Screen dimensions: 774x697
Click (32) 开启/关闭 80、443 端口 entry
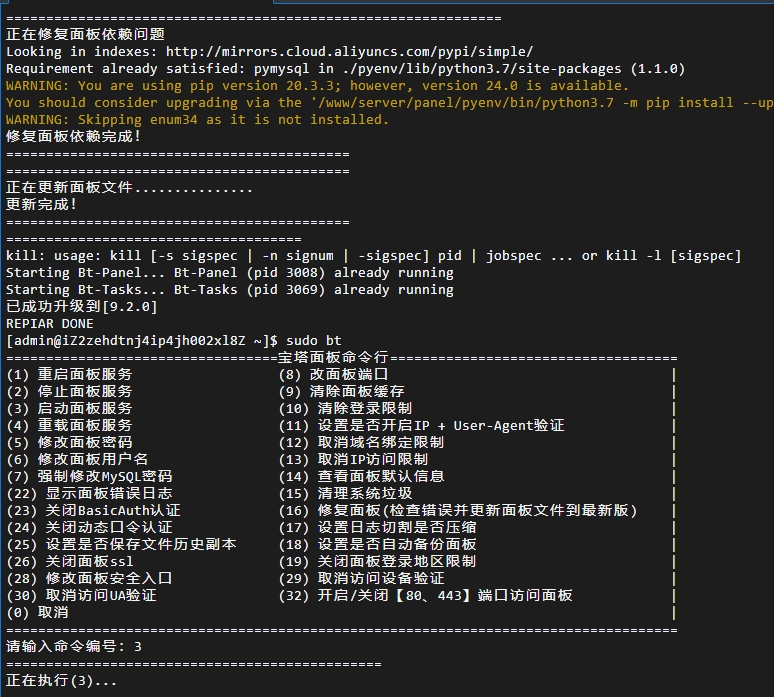[x=426, y=595]
